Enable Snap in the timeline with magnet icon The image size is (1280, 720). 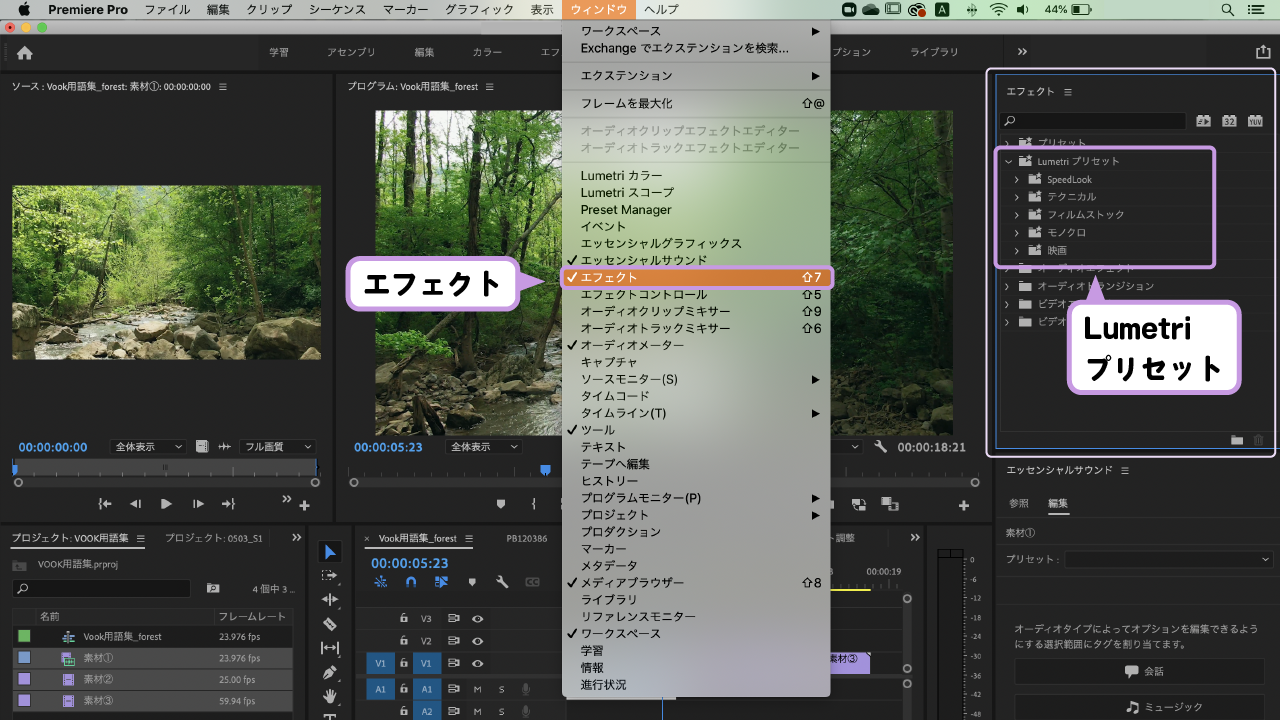pos(411,582)
